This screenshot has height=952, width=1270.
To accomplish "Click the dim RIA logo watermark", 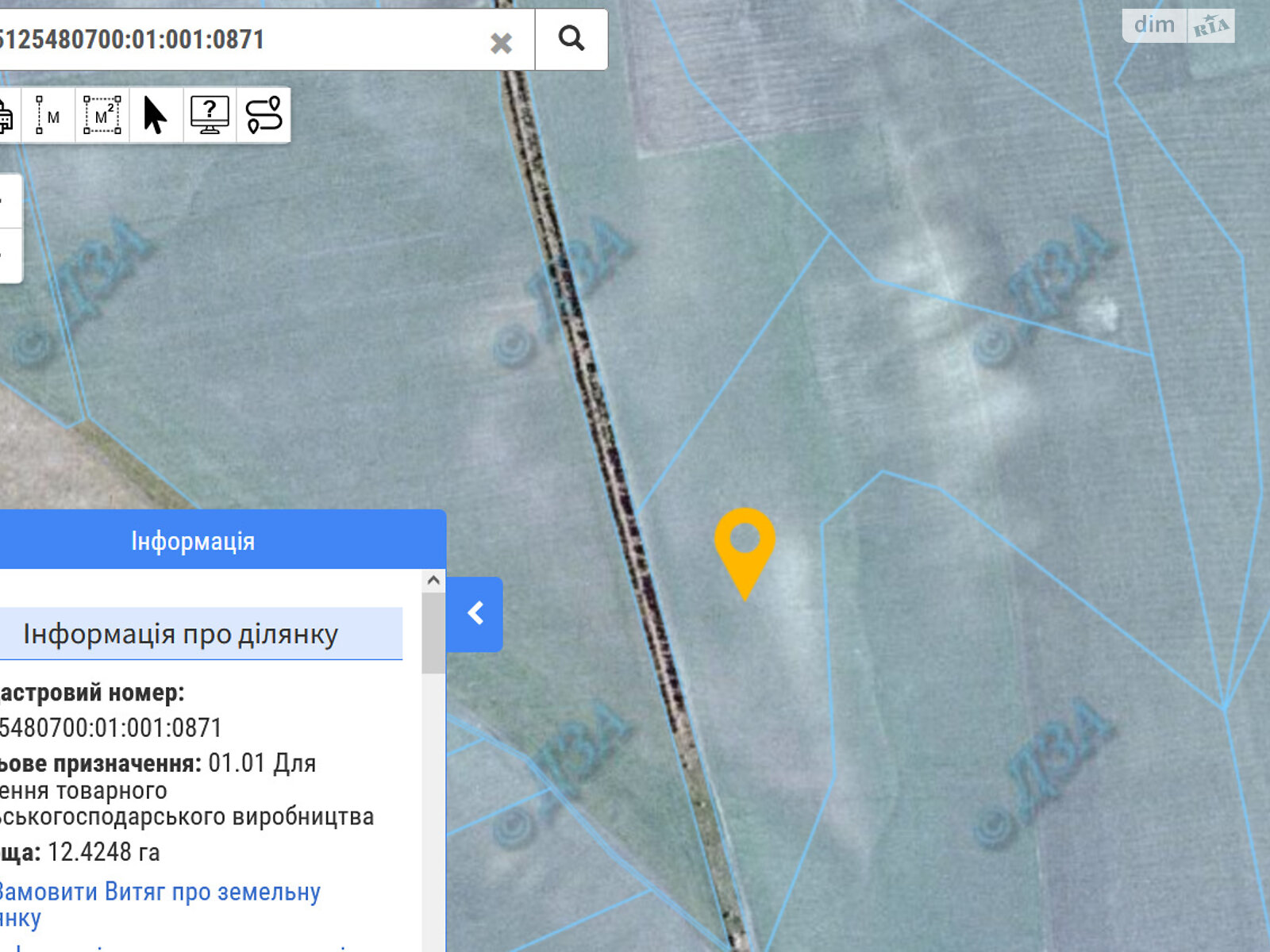I will [1179, 25].
